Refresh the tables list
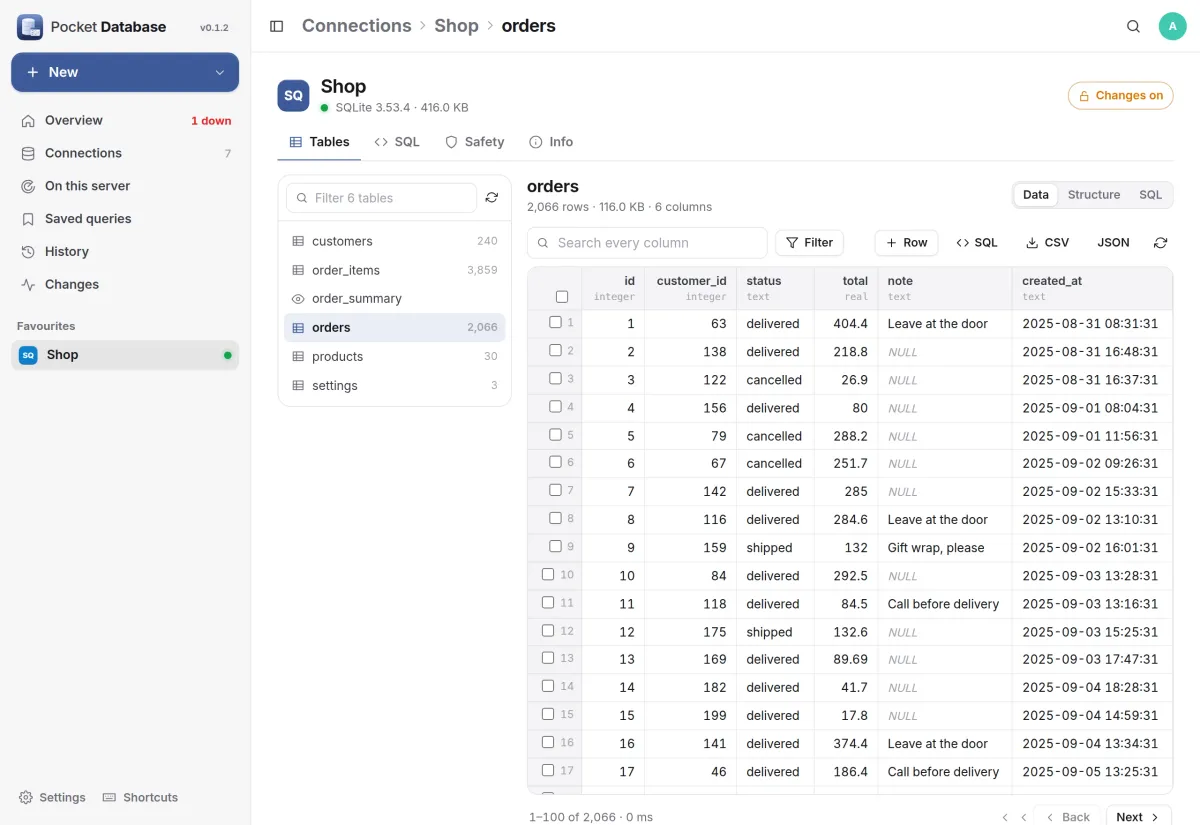 coord(492,198)
